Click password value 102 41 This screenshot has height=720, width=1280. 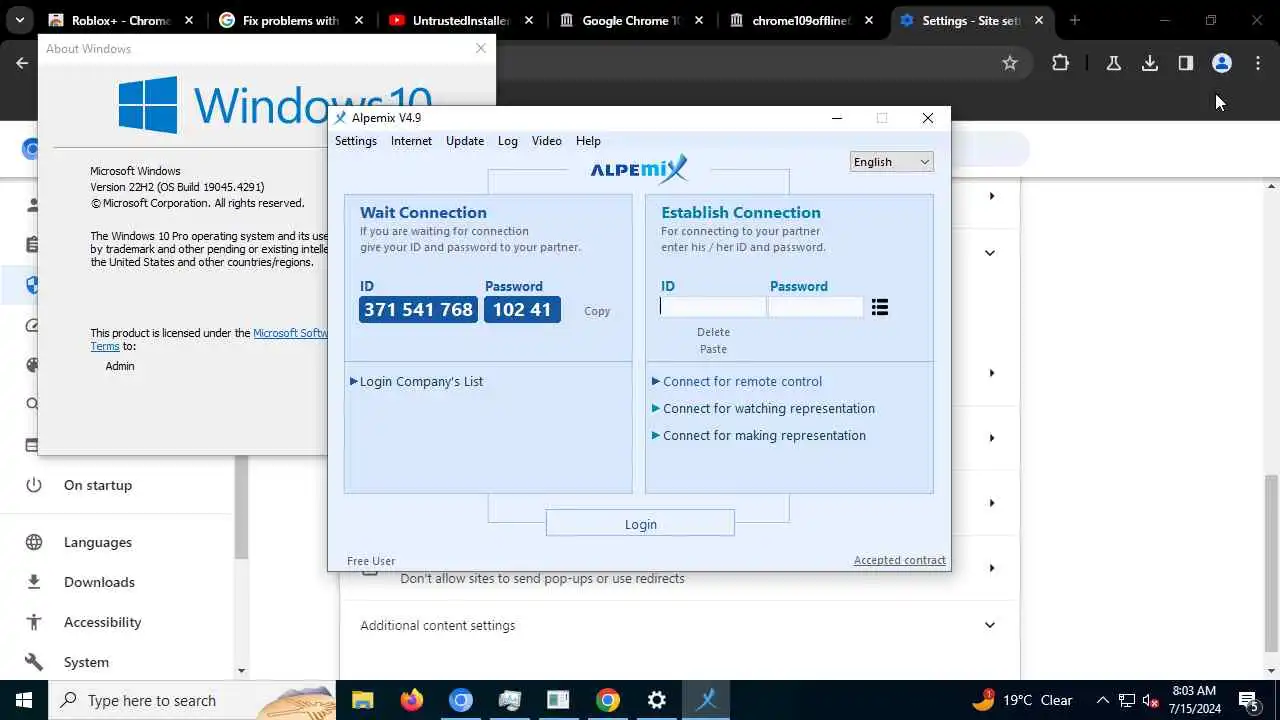[x=522, y=310]
